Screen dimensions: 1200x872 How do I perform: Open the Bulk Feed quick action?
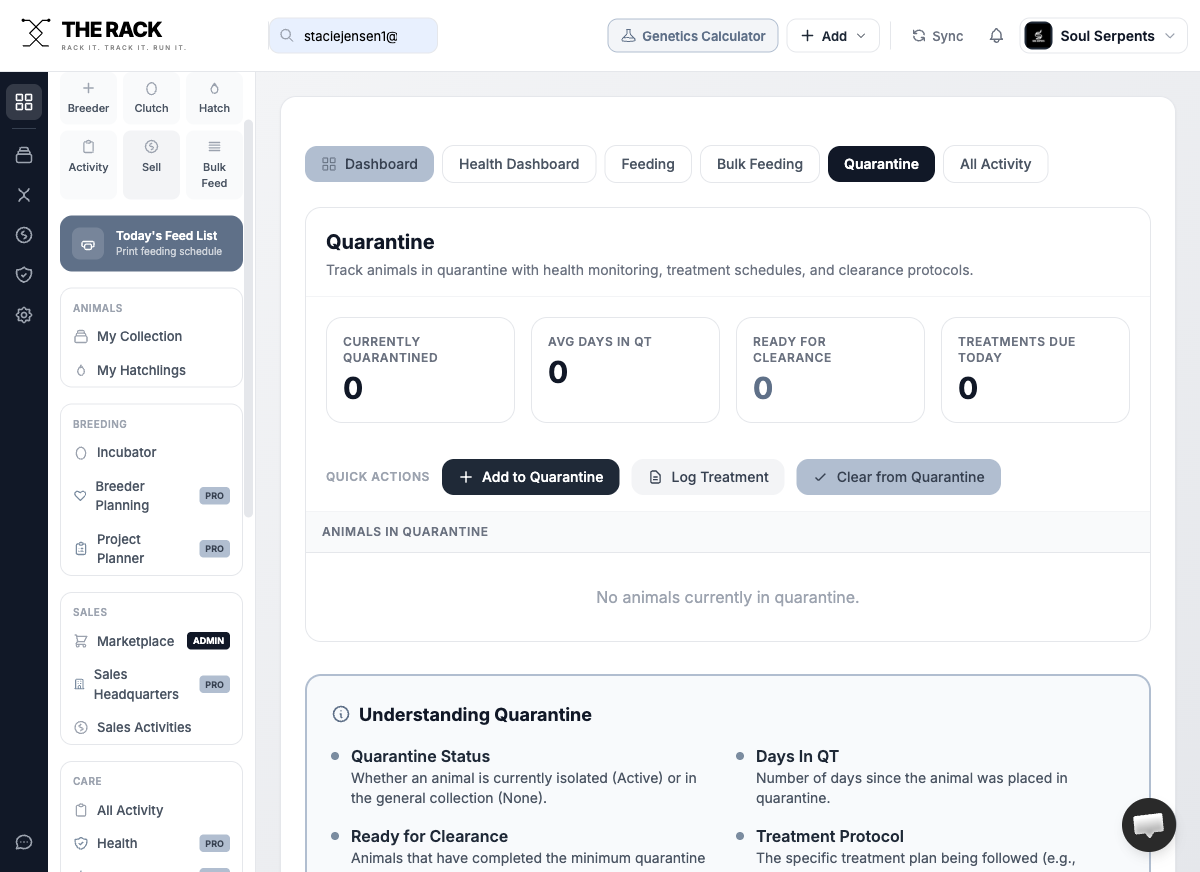tap(214, 165)
